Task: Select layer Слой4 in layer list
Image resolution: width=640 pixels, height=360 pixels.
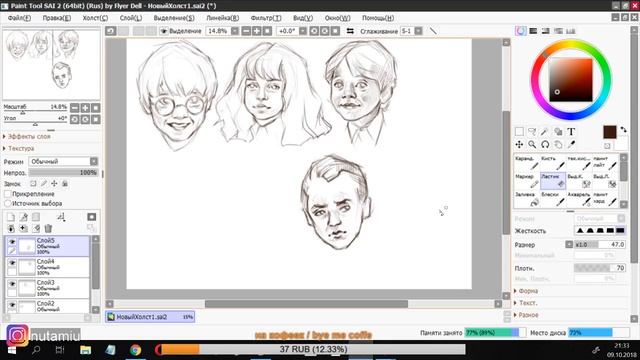Action: (48, 267)
